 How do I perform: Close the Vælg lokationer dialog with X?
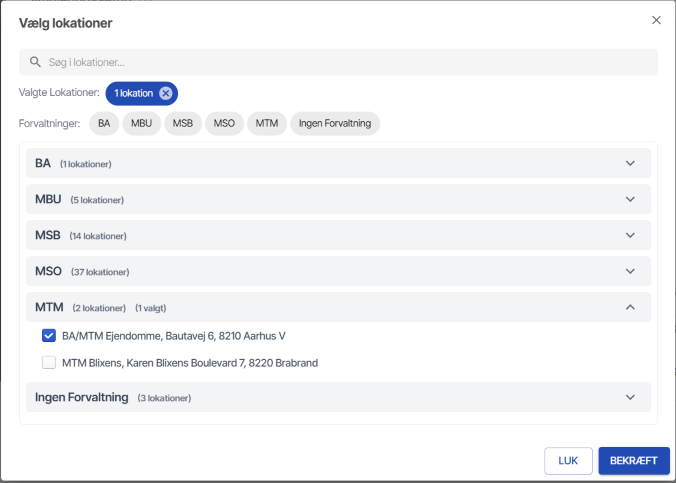coord(656,20)
